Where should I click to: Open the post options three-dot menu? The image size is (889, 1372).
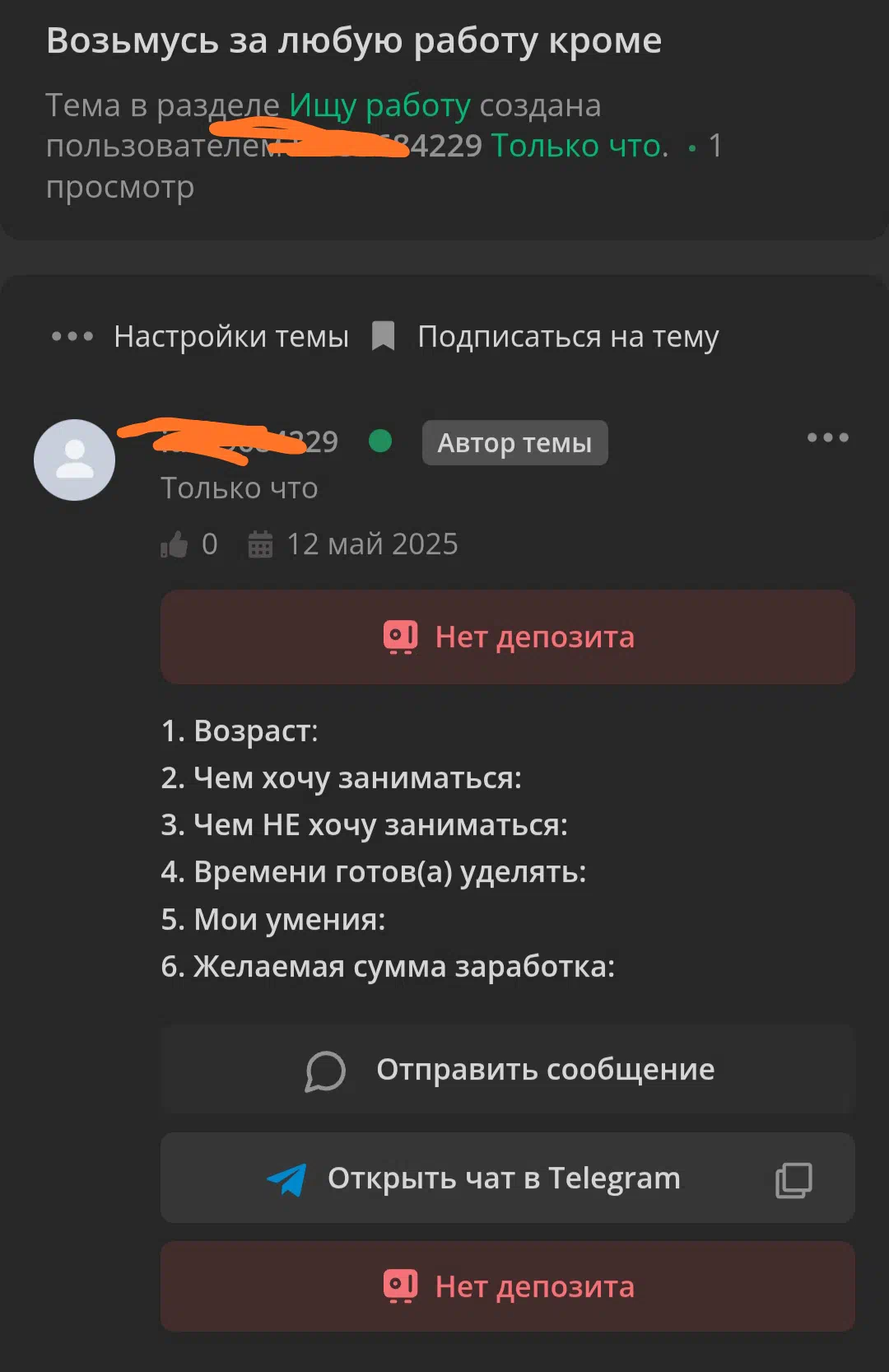click(x=827, y=437)
